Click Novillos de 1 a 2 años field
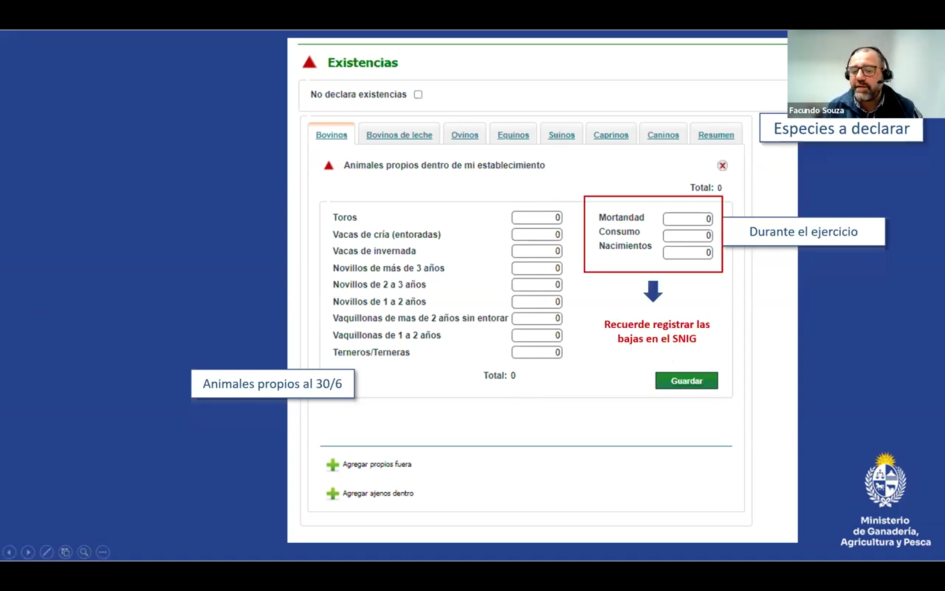 pos(536,301)
